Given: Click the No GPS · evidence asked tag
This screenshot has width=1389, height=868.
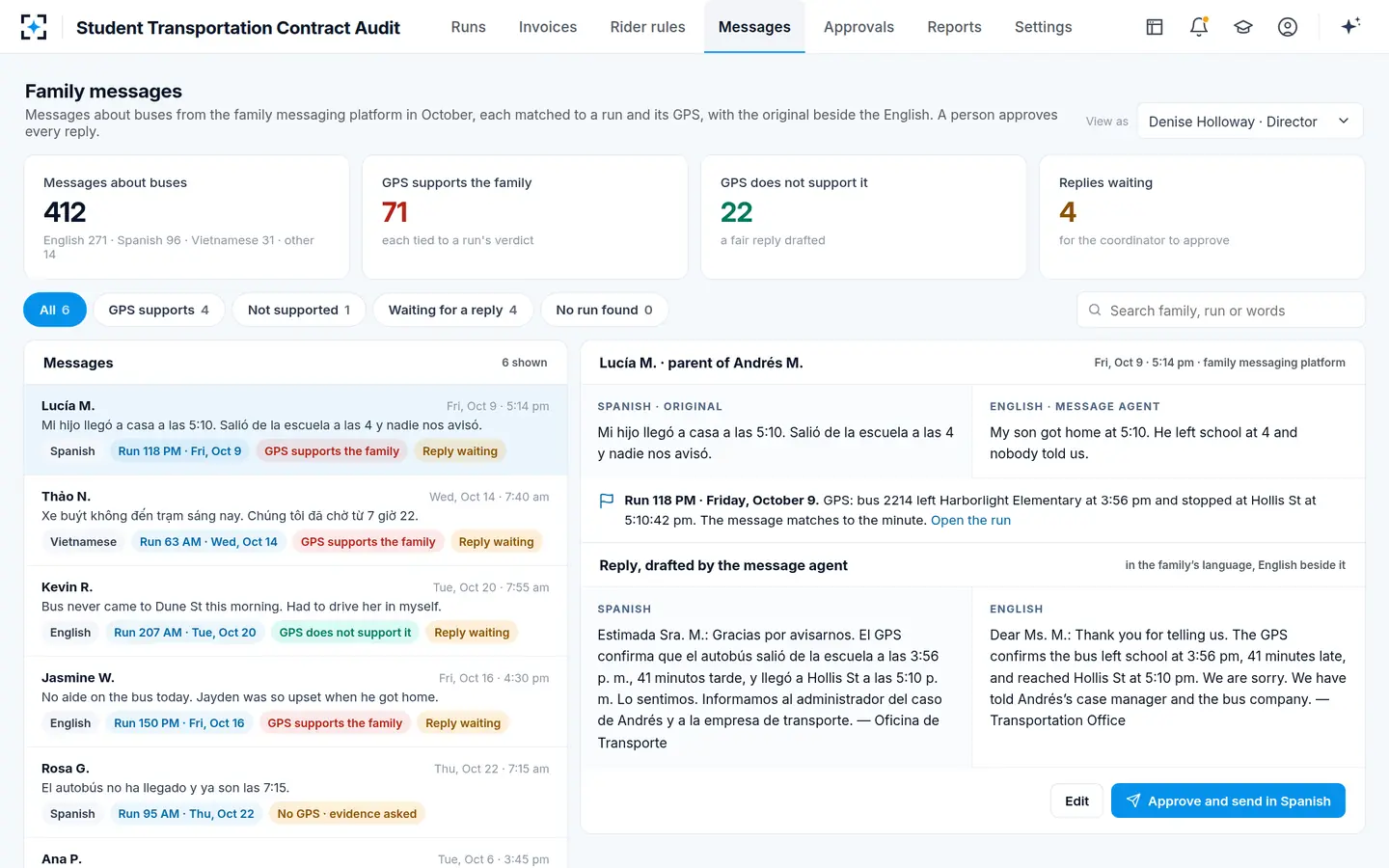Looking at the screenshot, I should [x=347, y=814].
